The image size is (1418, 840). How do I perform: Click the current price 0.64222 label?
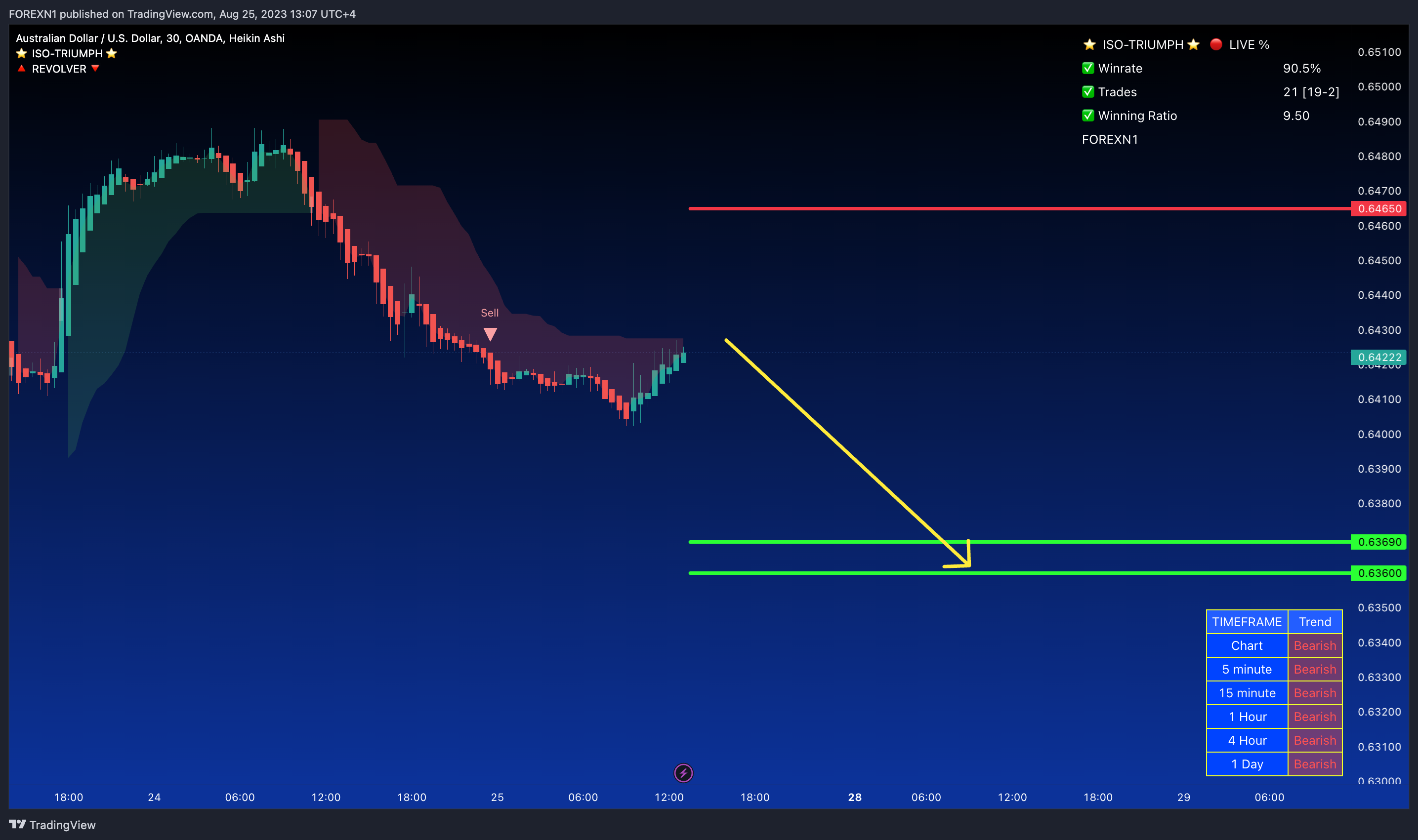1379,357
